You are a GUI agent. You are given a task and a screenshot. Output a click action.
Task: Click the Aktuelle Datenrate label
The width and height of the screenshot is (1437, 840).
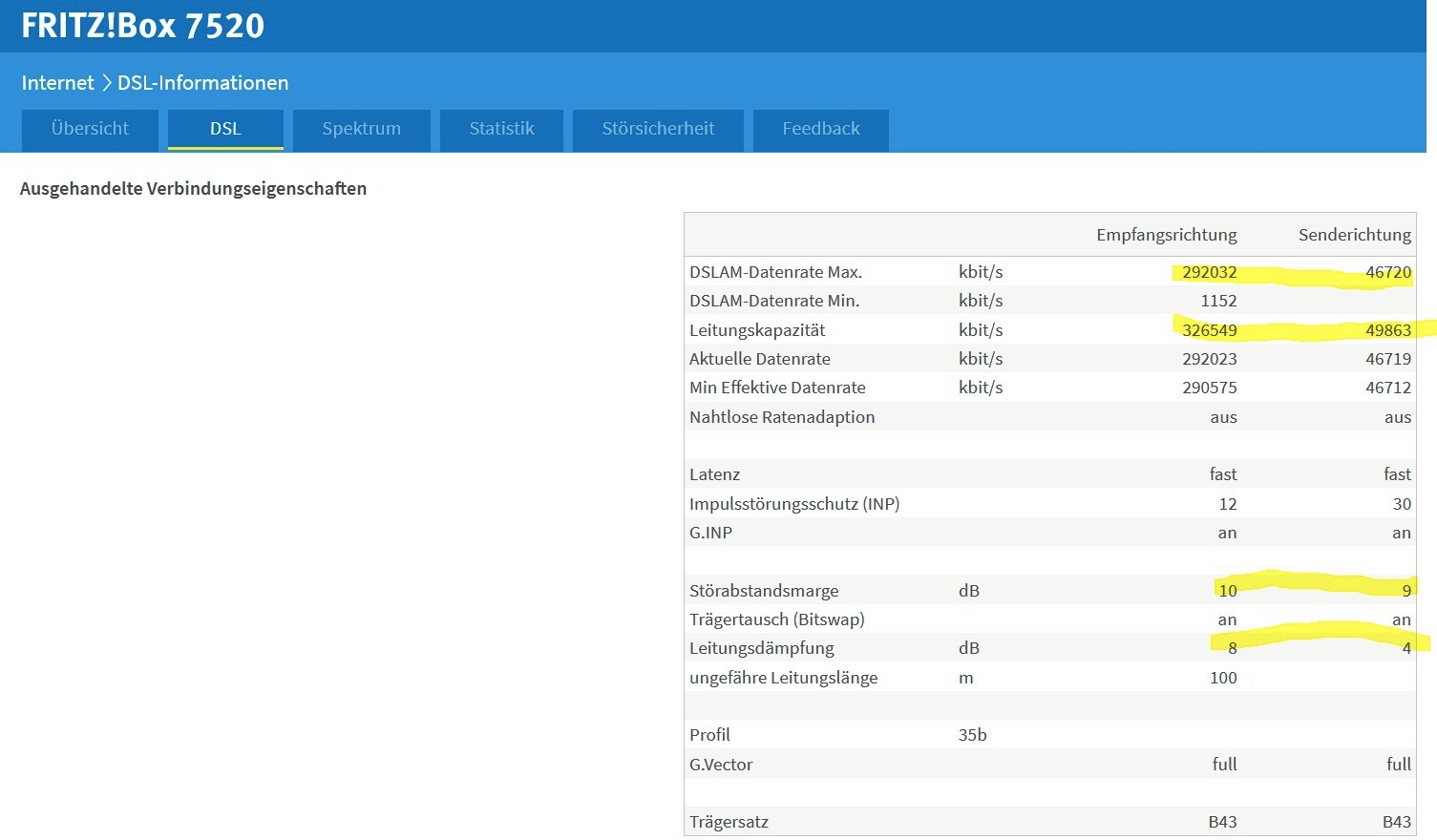click(x=760, y=359)
